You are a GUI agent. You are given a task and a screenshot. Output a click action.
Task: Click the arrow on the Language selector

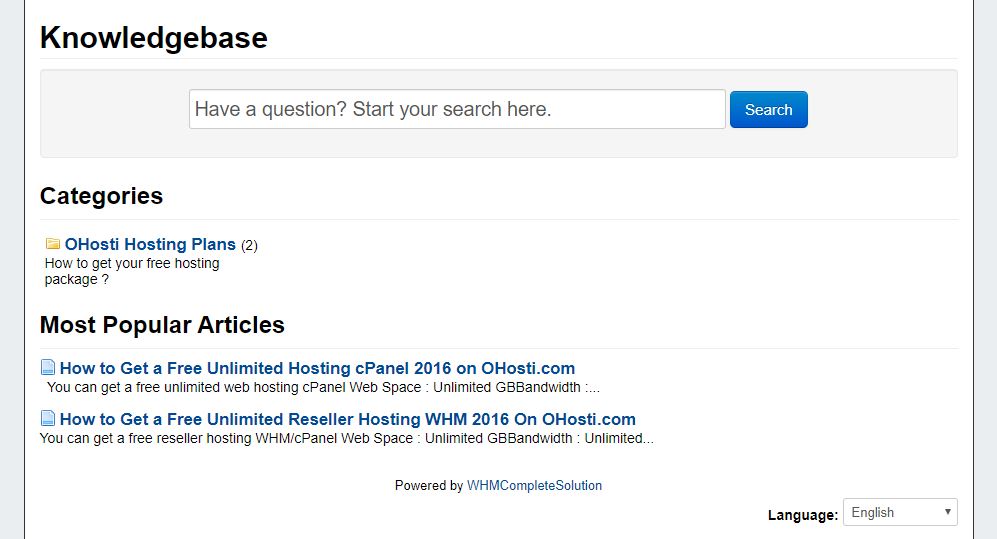point(947,512)
